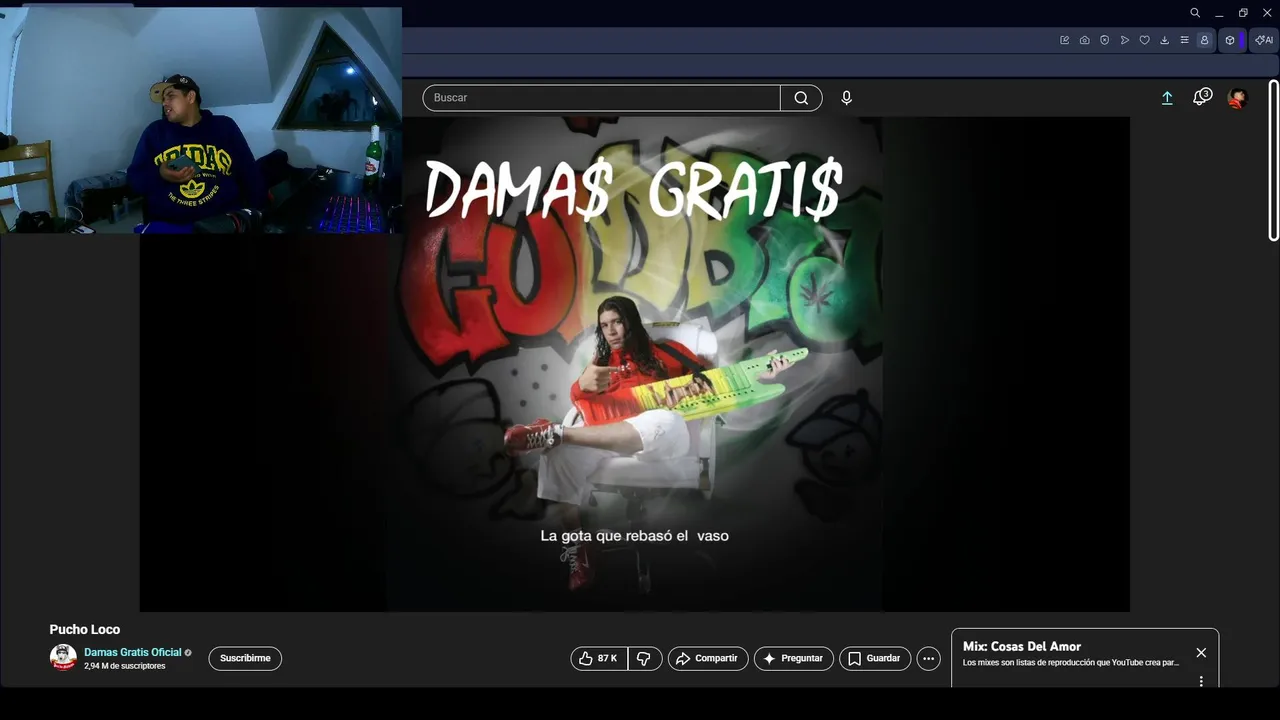Click the Damas Gratis channel avatar
The width and height of the screenshot is (1280, 720).
[63, 657]
